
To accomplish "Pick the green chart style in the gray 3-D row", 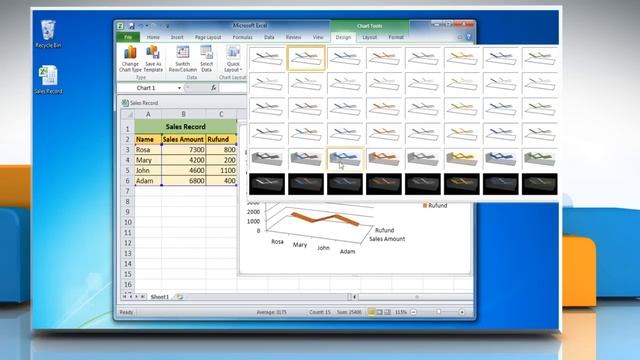I will point(540,159).
